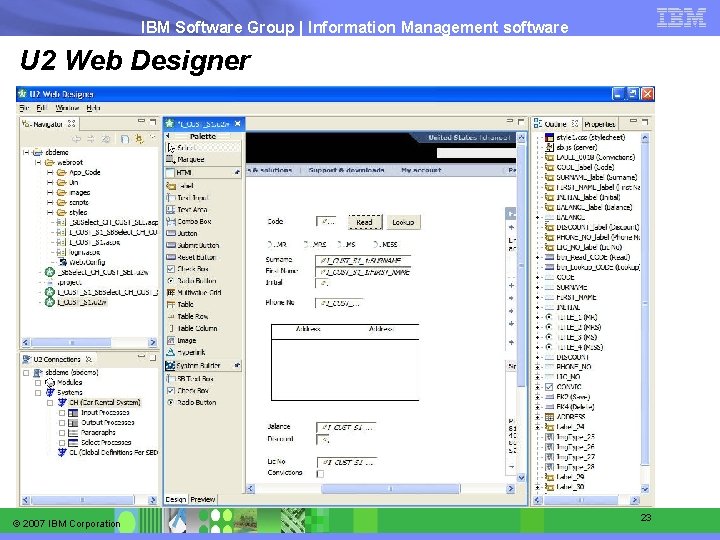Switch to the Preview tab

click(202, 500)
